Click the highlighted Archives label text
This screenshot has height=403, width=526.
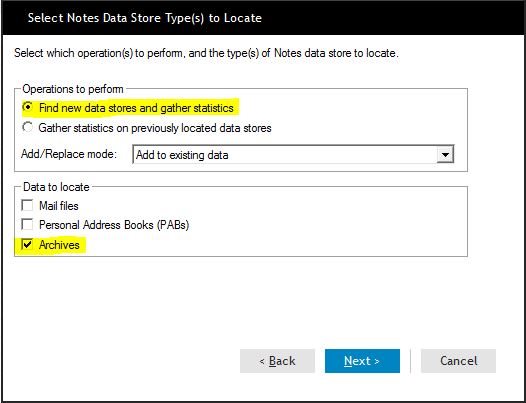[x=59, y=245]
